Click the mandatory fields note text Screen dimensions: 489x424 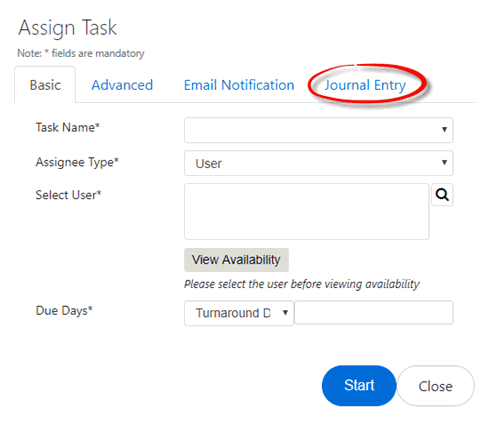[81, 53]
